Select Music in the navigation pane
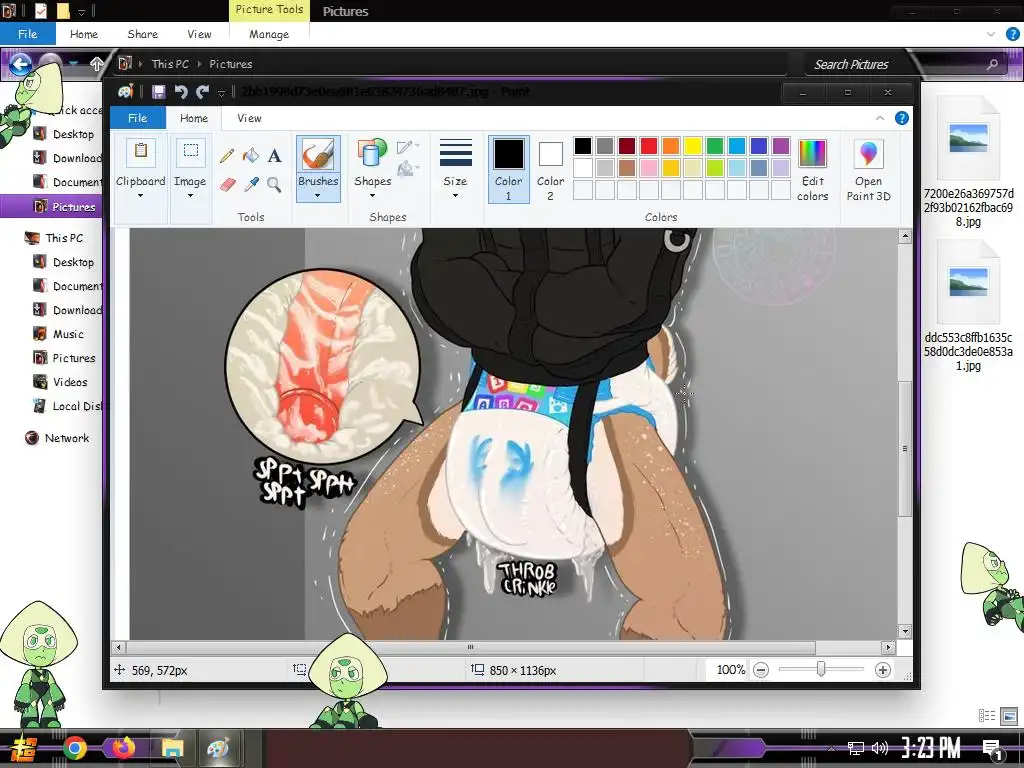The width and height of the screenshot is (1024, 768). coord(68,334)
